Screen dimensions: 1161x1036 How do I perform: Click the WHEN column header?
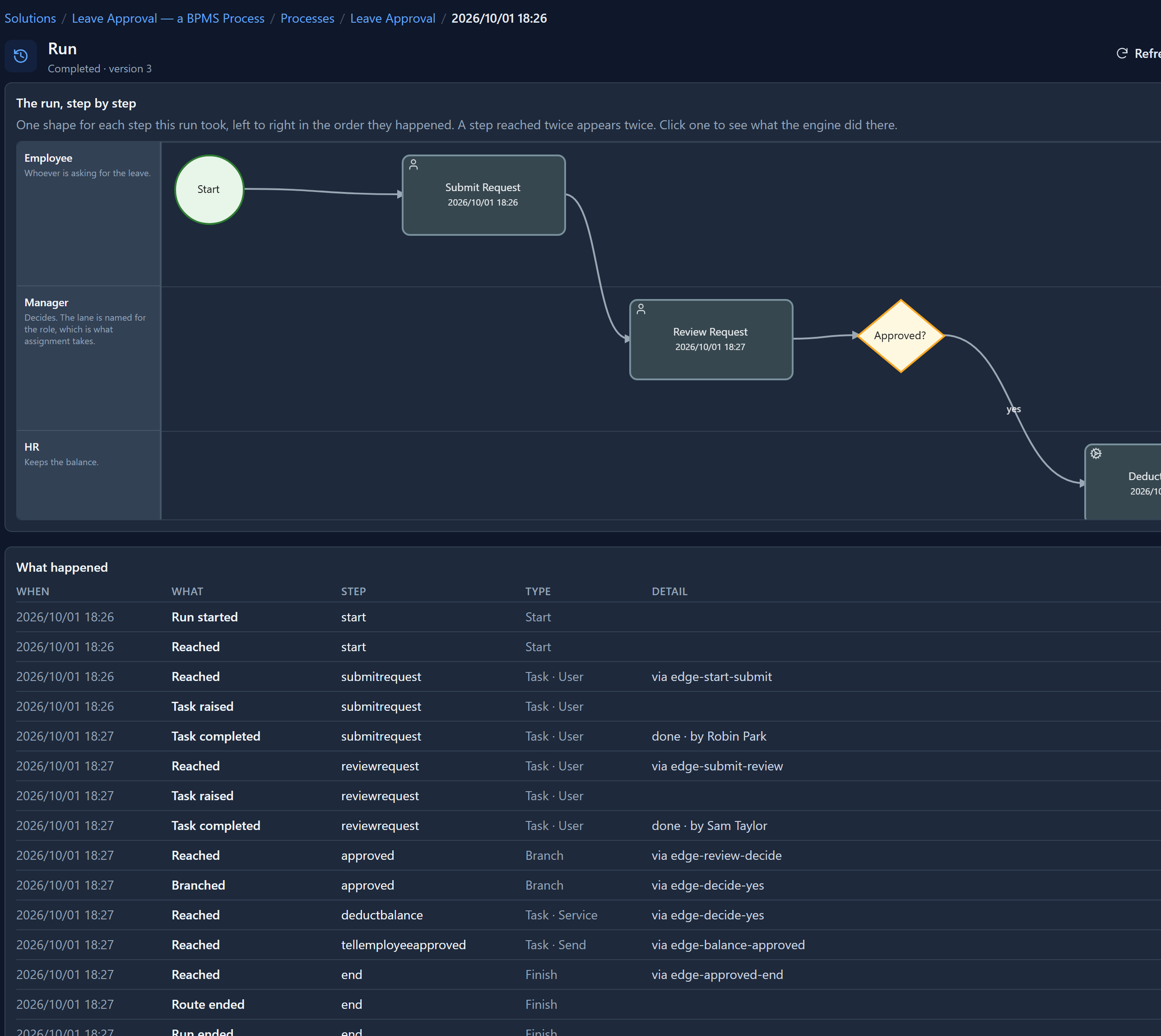[x=33, y=591]
